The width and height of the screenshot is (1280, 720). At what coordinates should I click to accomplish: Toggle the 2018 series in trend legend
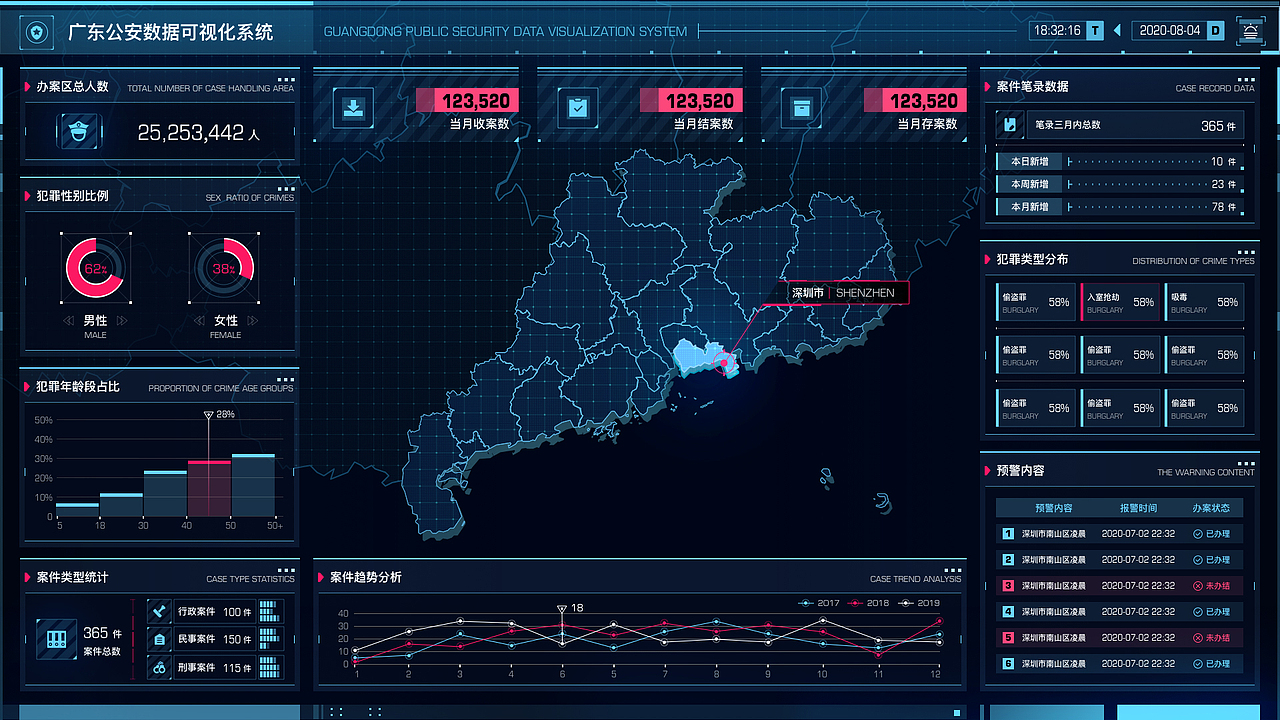coord(869,603)
